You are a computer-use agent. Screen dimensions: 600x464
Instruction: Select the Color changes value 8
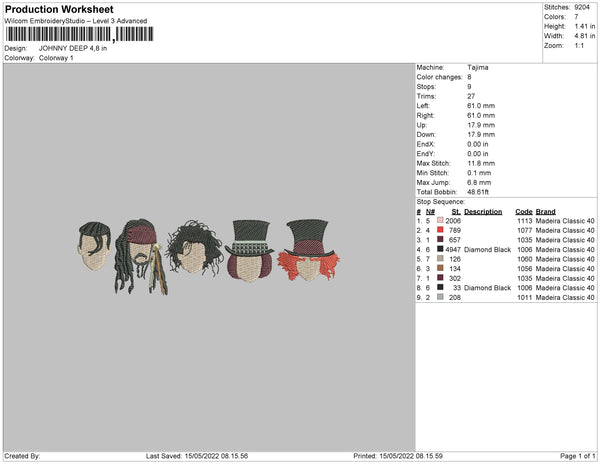(469, 77)
